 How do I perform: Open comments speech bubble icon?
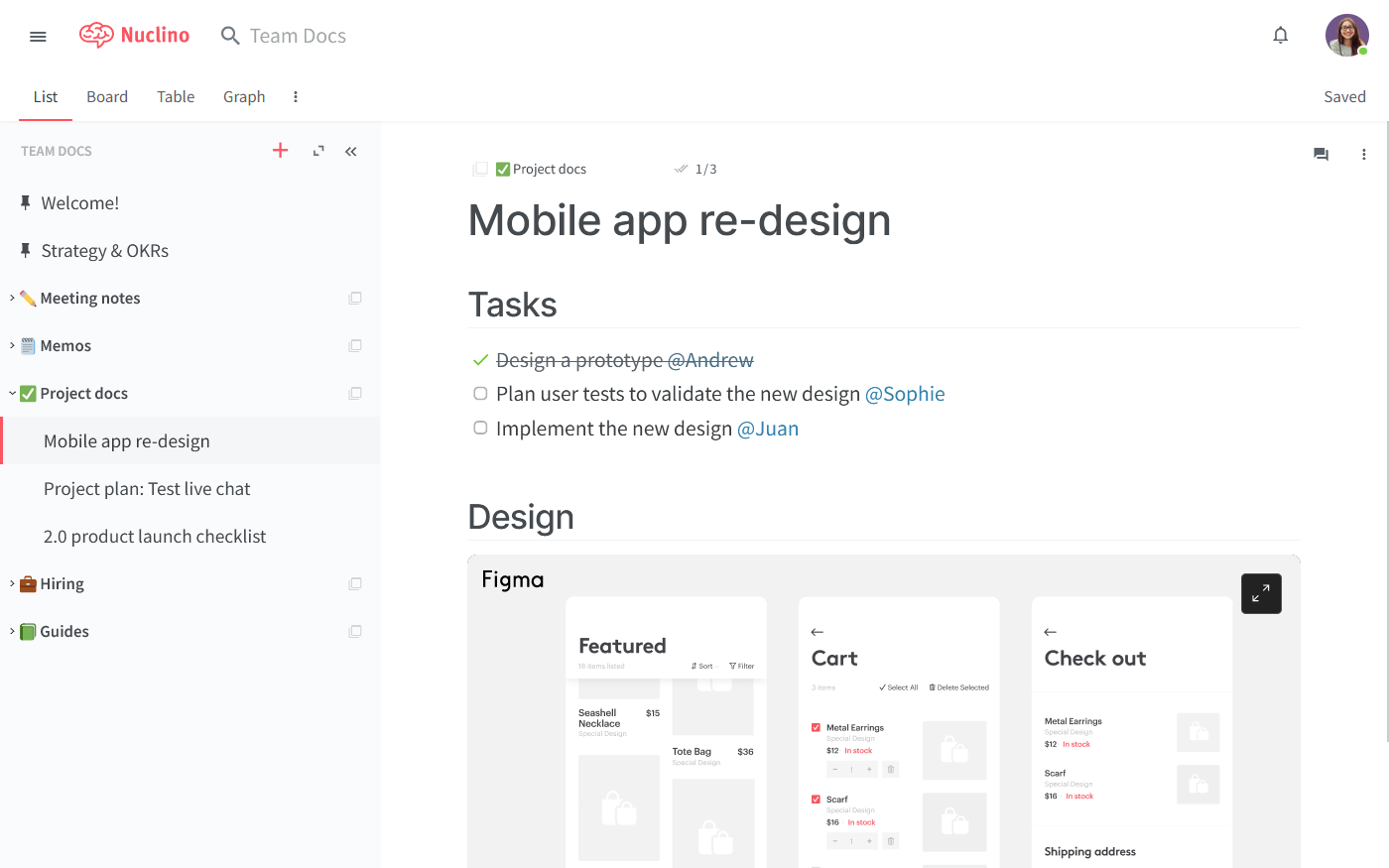click(x=1321, y=154)
